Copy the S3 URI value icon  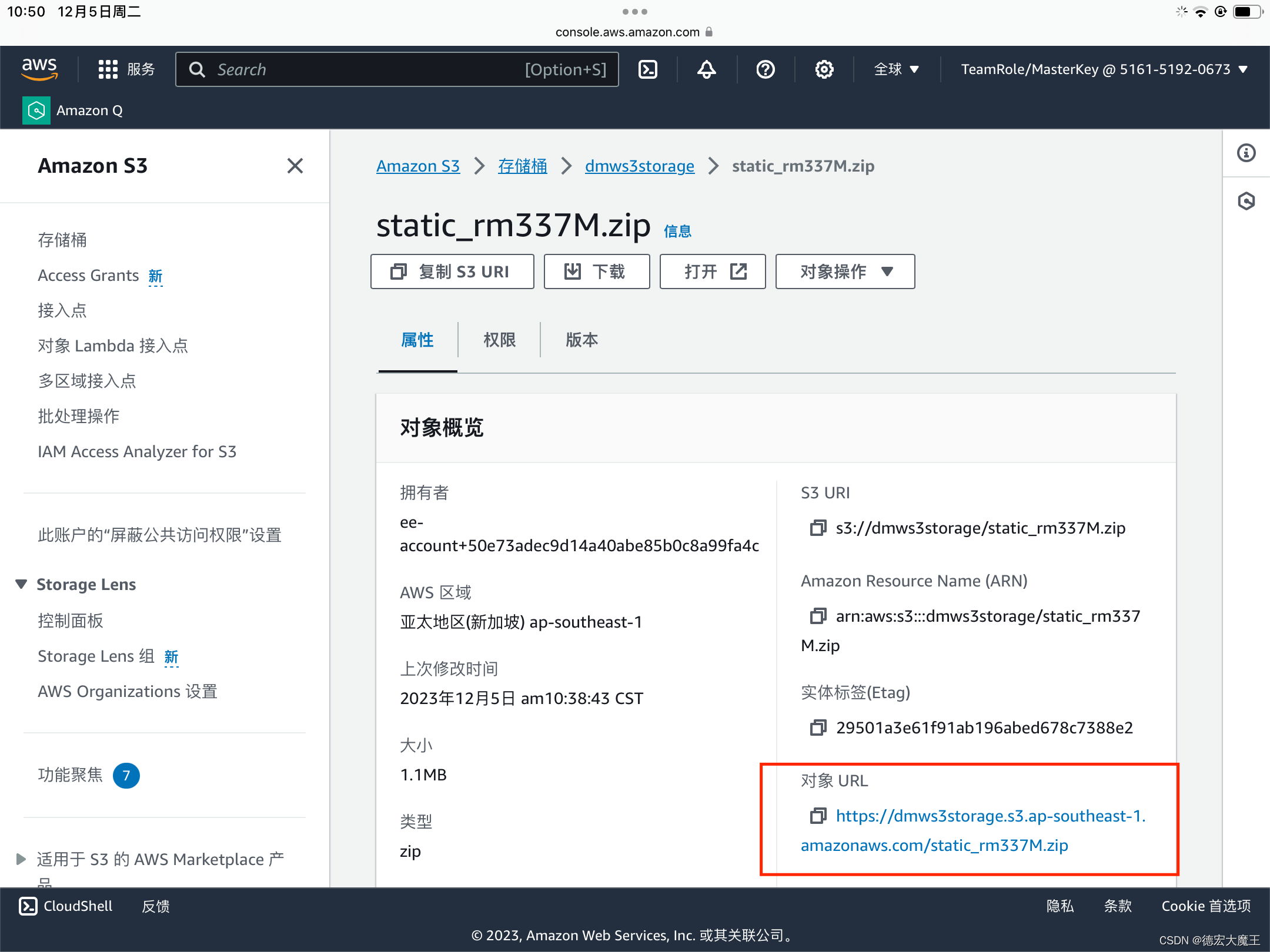[x=818, y=528]
